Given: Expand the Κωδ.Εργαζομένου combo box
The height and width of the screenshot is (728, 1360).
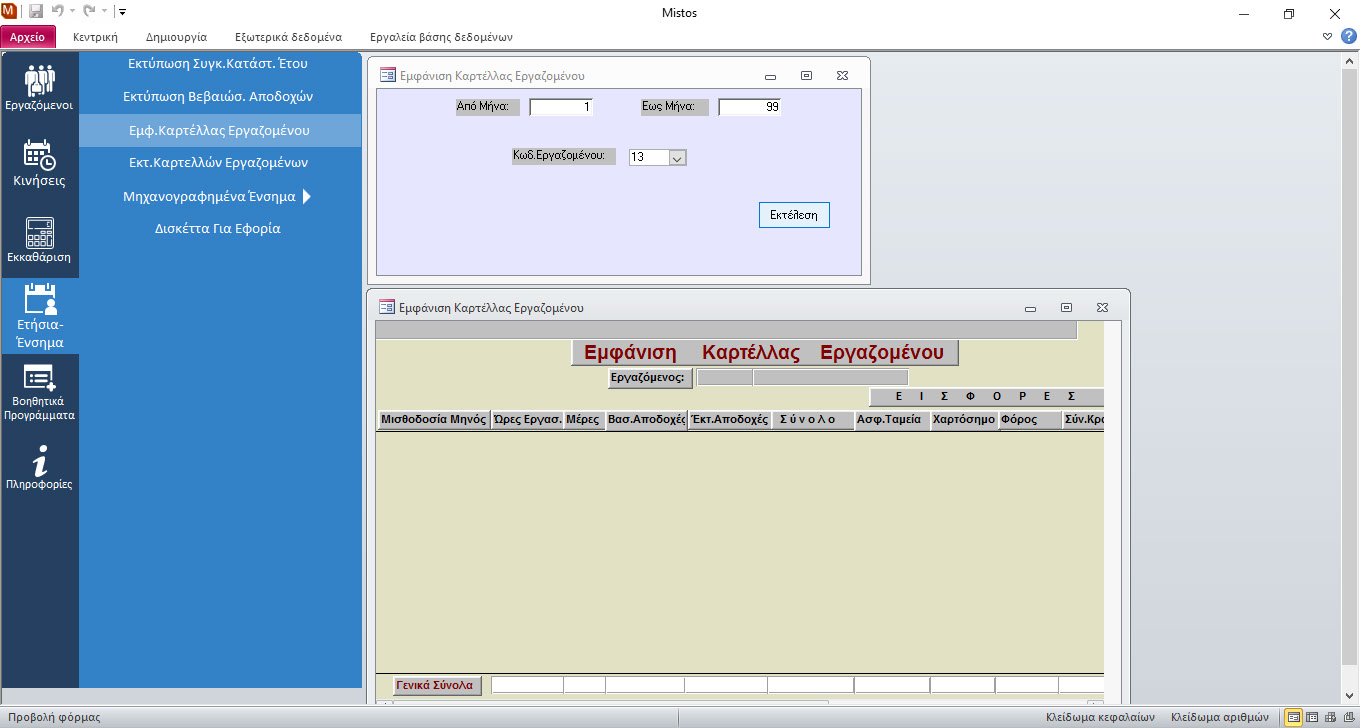Looking at the screenshot, I should [677, 157].
